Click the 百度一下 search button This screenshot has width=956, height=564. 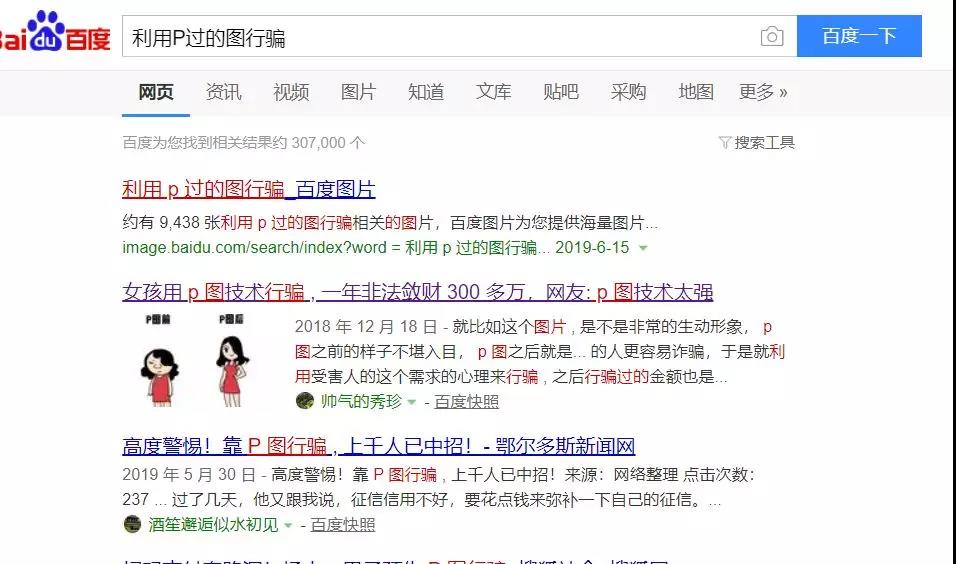click(x=859, y=36)
